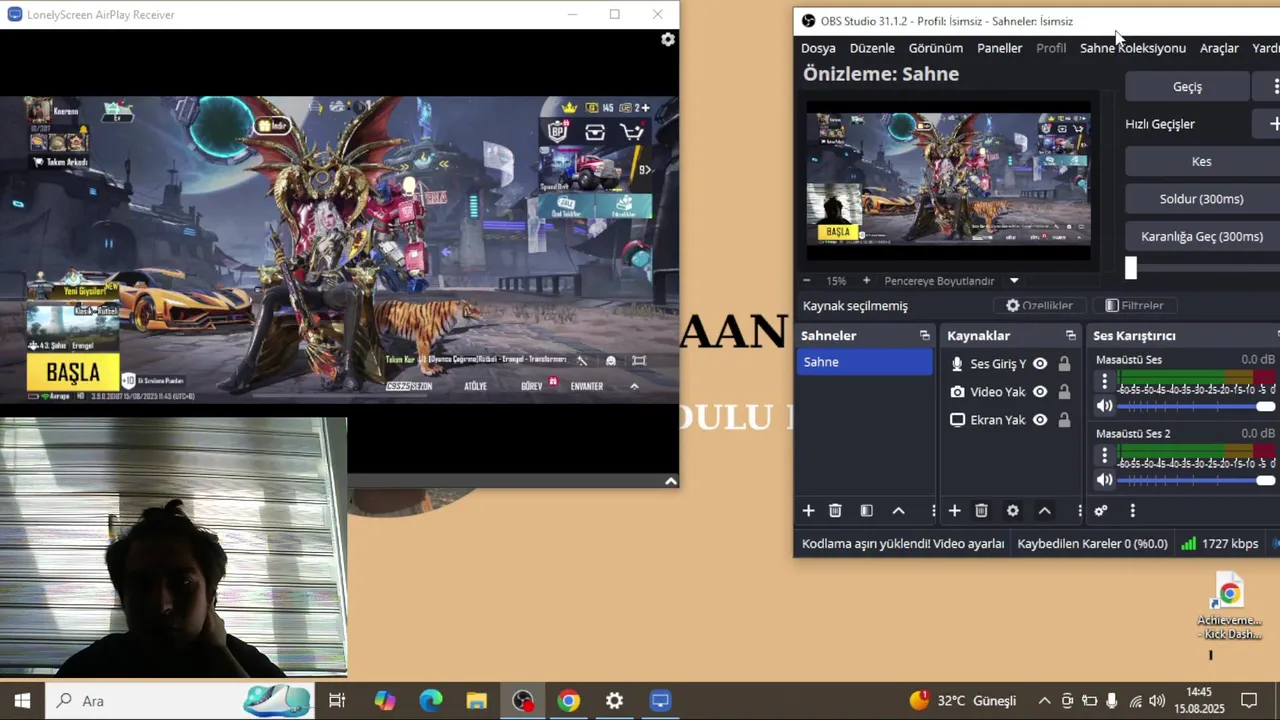
Task: Open Microsoft Edge from taskbar
Action: pyautogui.click(x=431, y=701)
